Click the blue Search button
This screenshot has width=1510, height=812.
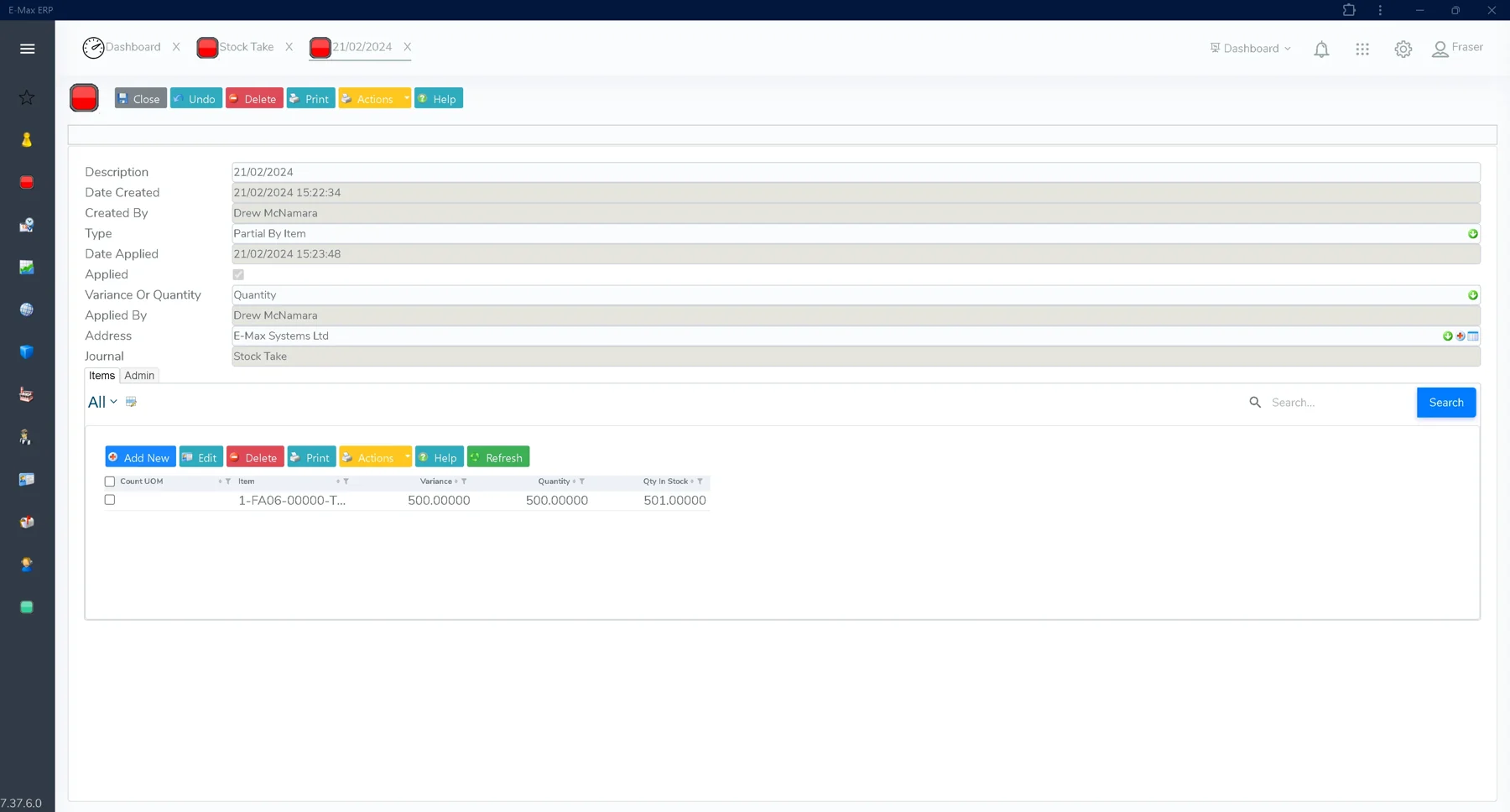pyautogui.click(x=1446, y=403)
